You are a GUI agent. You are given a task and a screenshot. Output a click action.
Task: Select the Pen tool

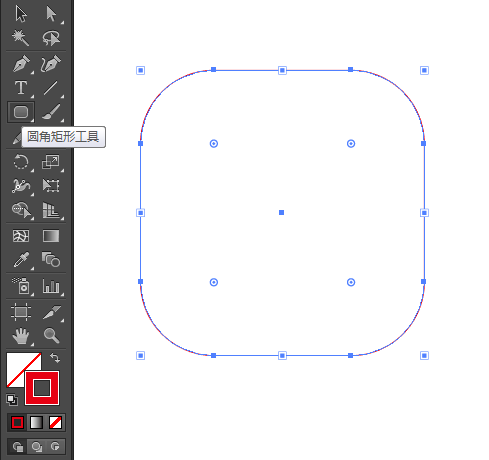(x=21, y=64)
